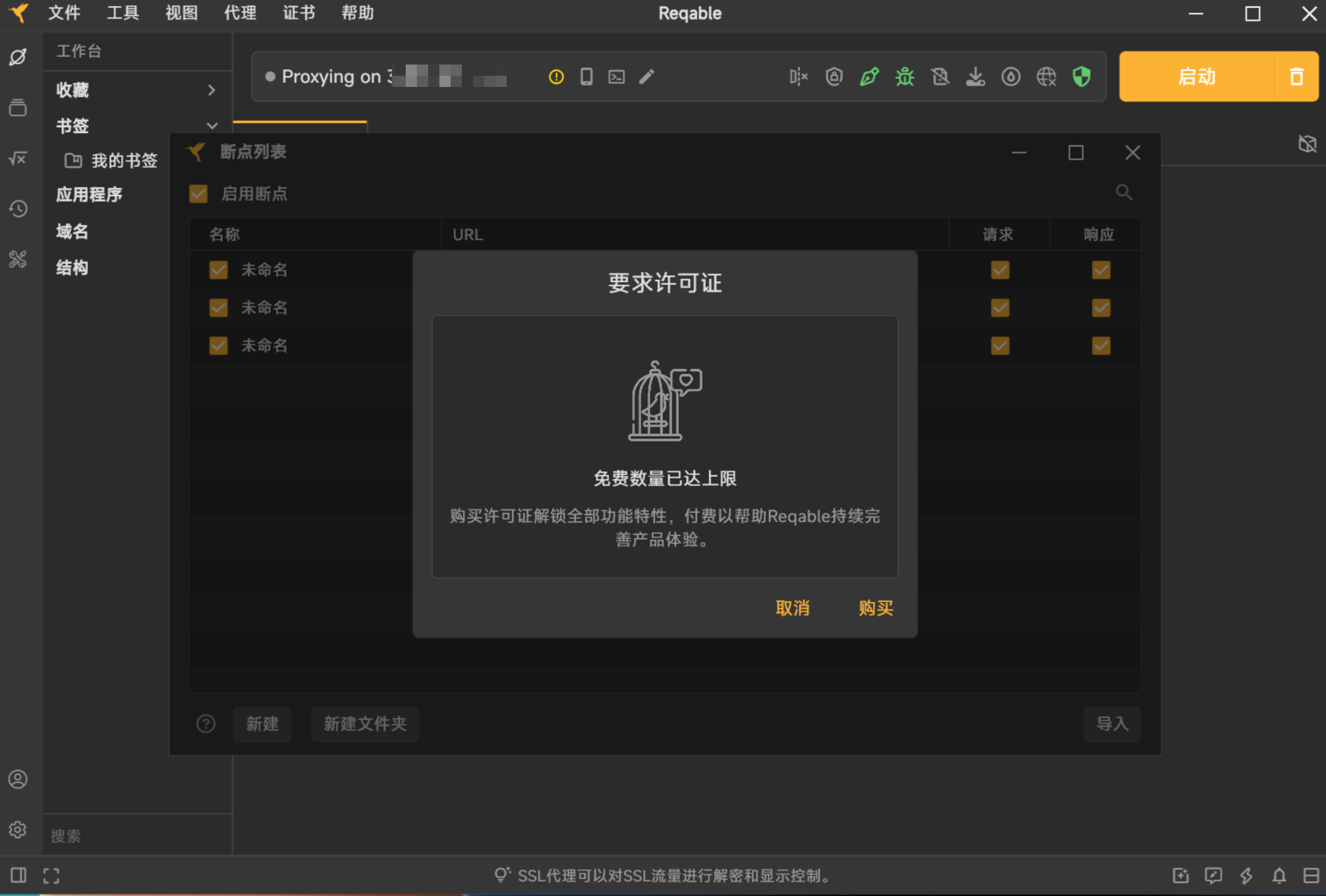Click the download arrow toolbar icon
The height and width of the screenshot is (896, 1326).
click(x=975, y=76)
